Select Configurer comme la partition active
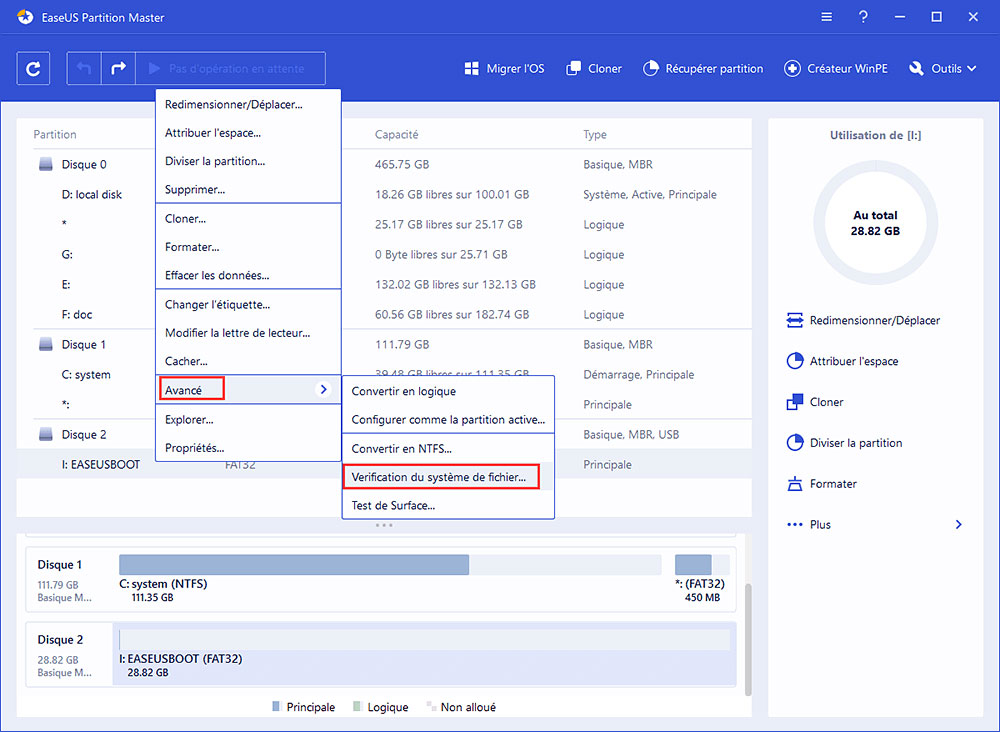 448,420
